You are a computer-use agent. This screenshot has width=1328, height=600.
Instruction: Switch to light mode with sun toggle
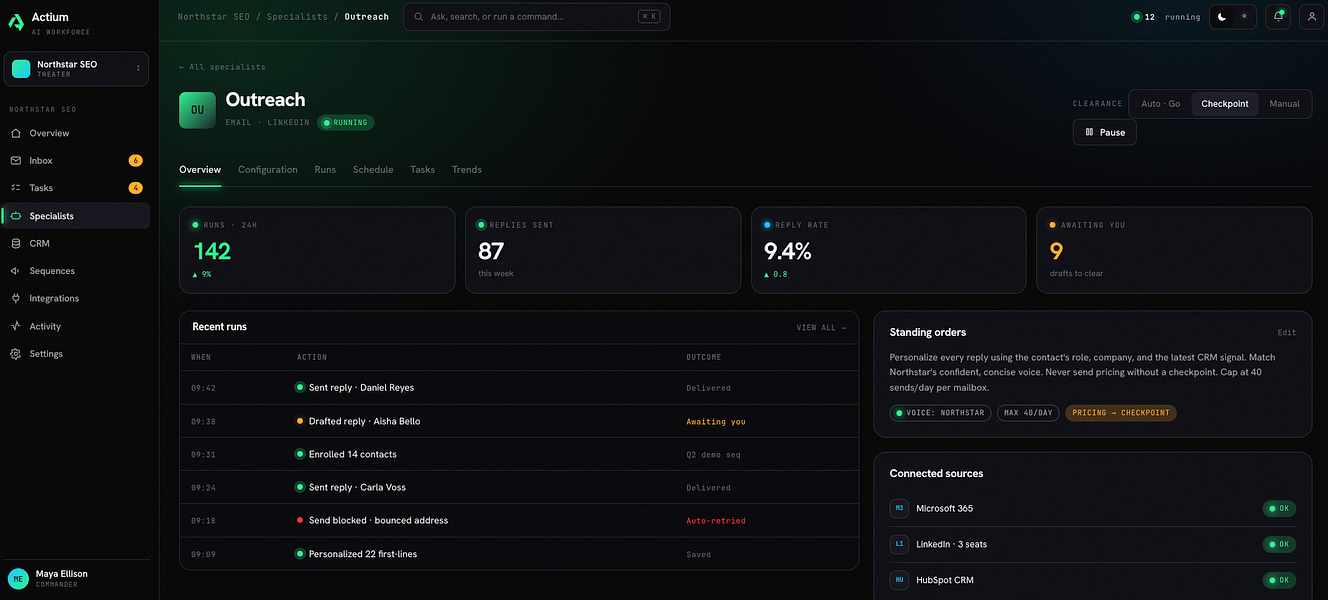(1244, 17)
